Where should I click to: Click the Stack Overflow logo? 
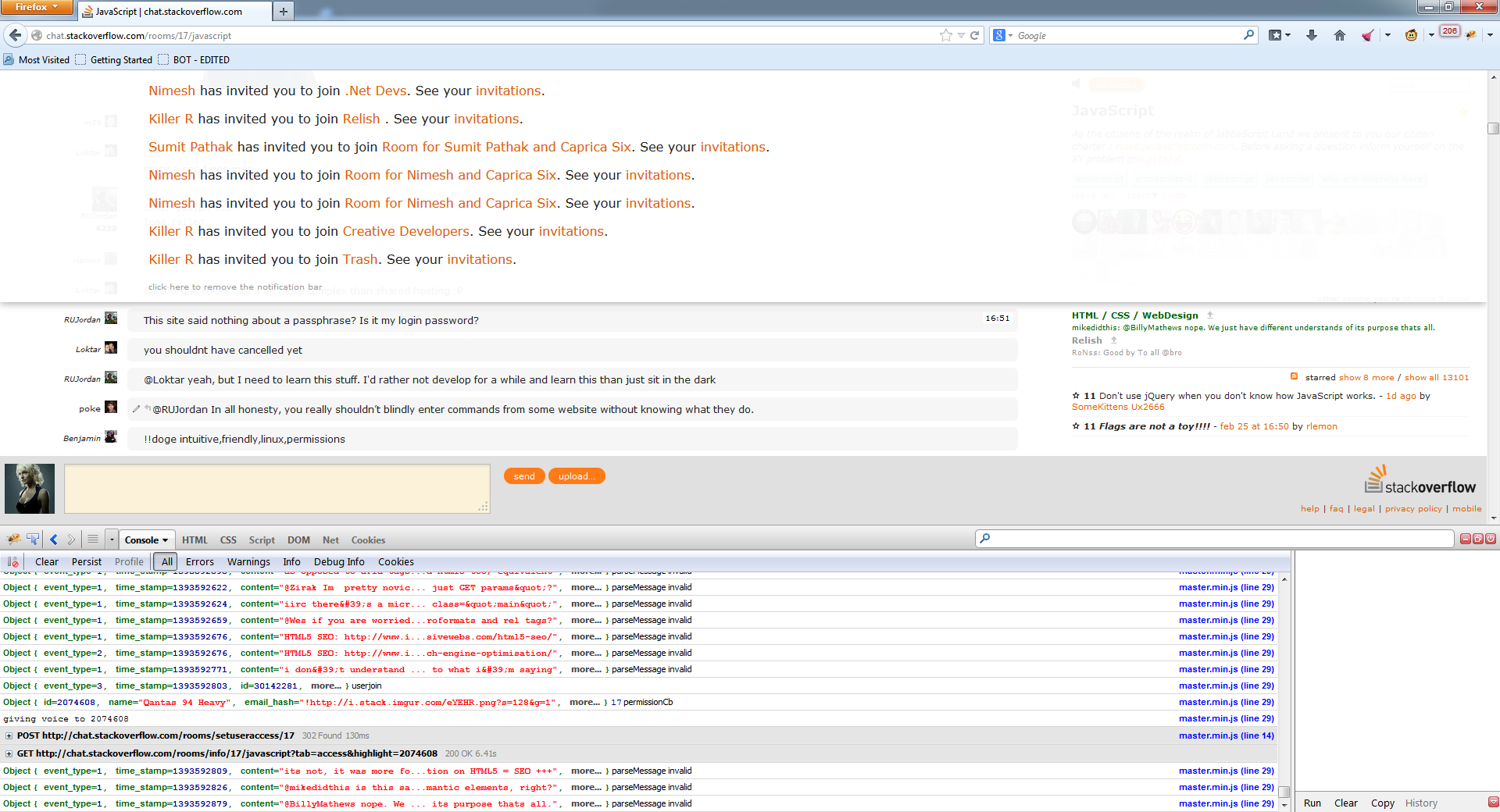pos(1420,480)
